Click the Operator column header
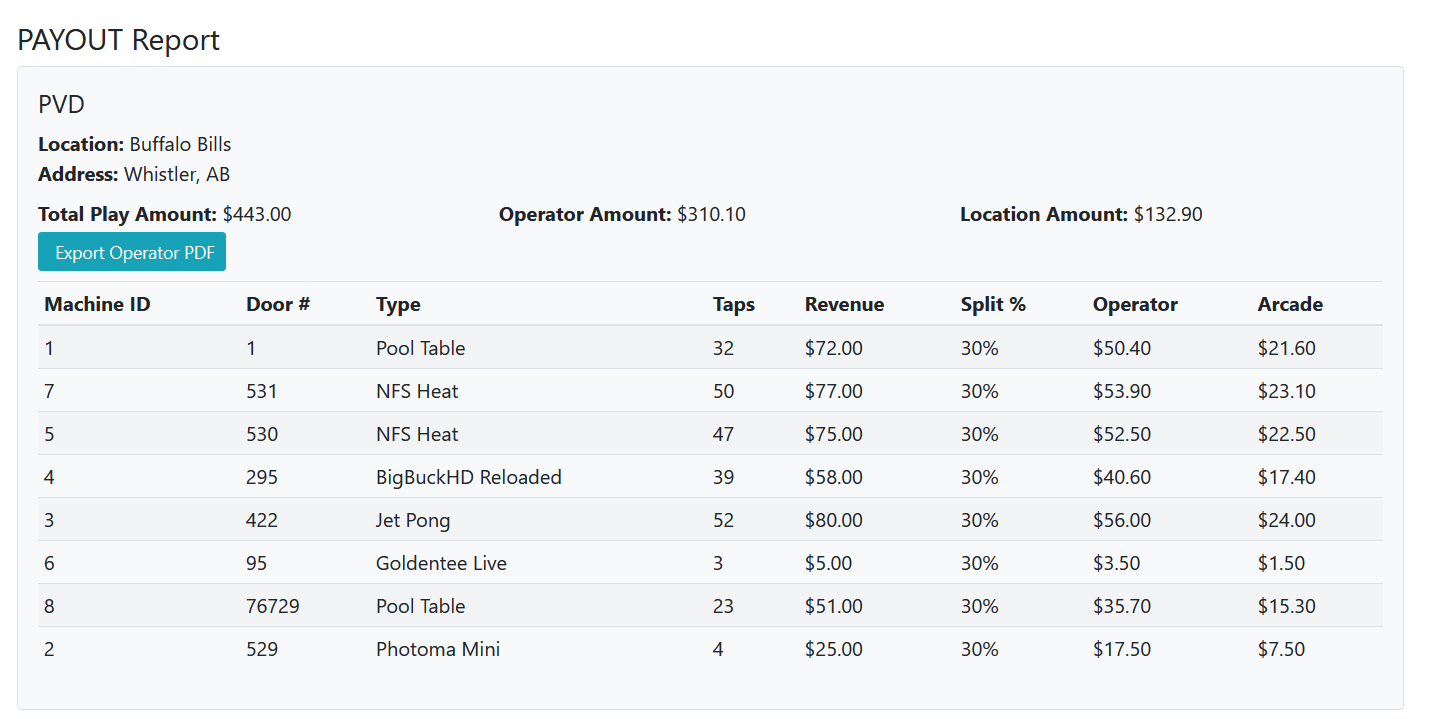1435x719 pixels. [x=1135, y=304]
